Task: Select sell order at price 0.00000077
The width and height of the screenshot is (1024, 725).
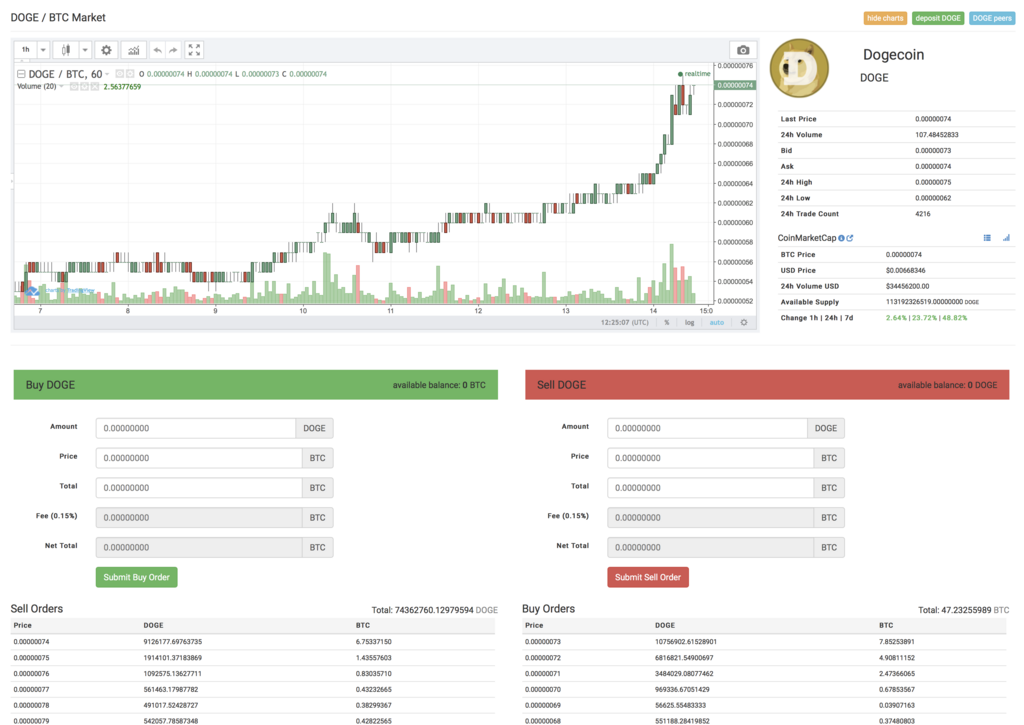Action: (x=253, y=690)
